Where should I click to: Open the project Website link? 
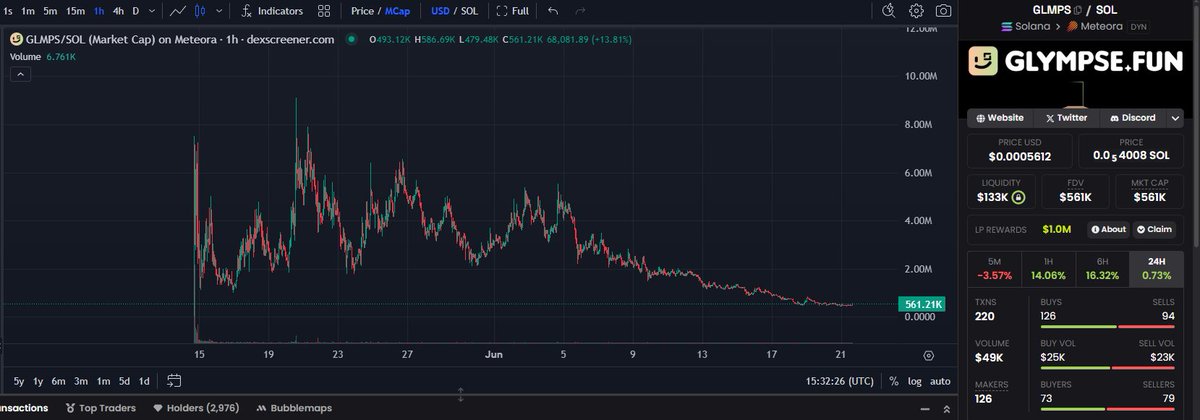1000,118
